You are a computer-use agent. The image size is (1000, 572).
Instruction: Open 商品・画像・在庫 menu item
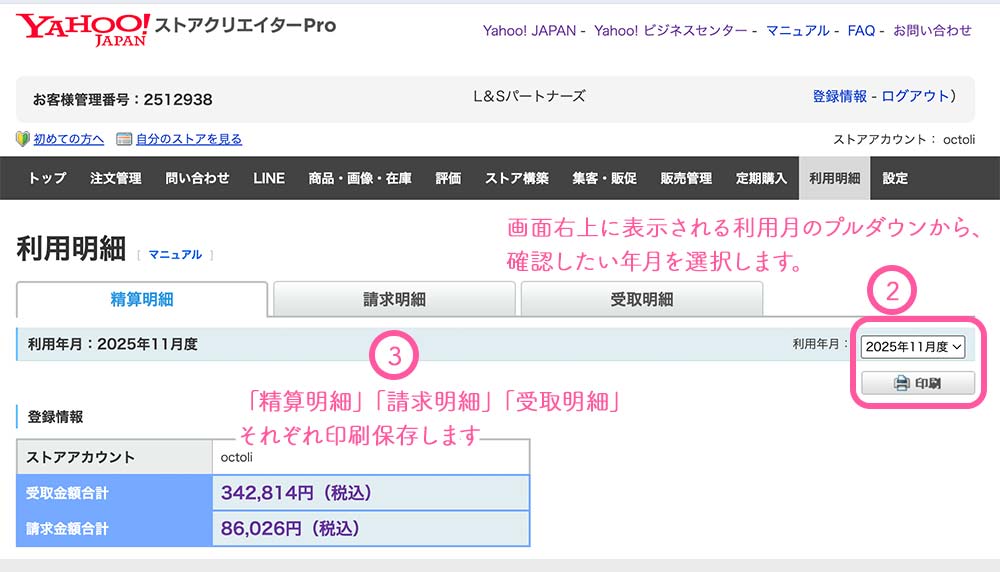point(360,178)
